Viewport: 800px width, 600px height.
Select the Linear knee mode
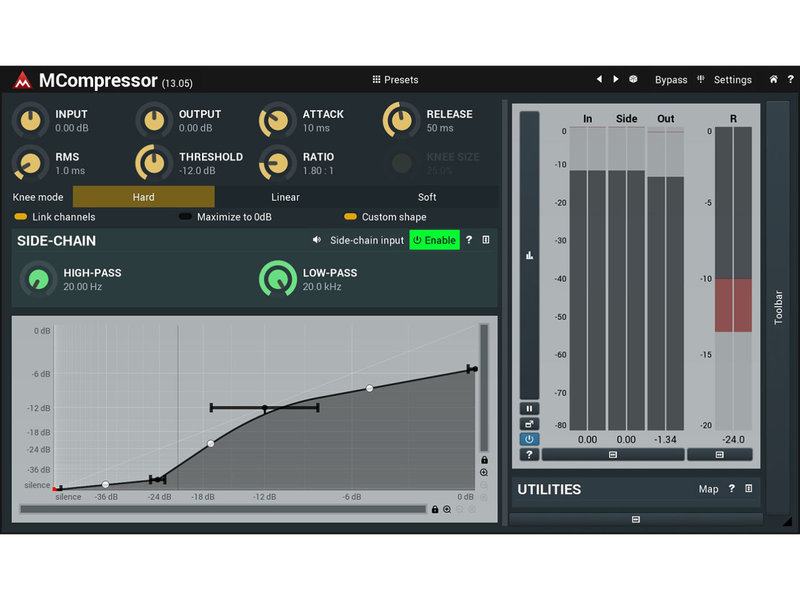(x=285, y=197)
